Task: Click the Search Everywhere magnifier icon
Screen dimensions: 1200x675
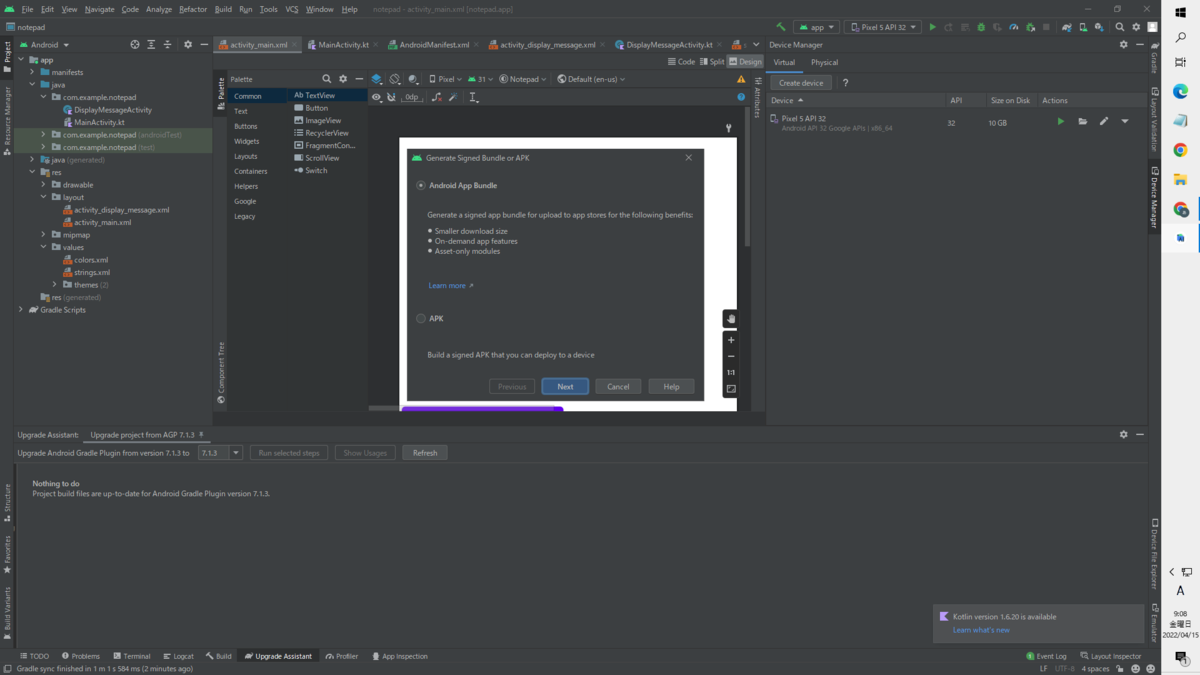Action: pyautogui.click(x=1120, y=27)
